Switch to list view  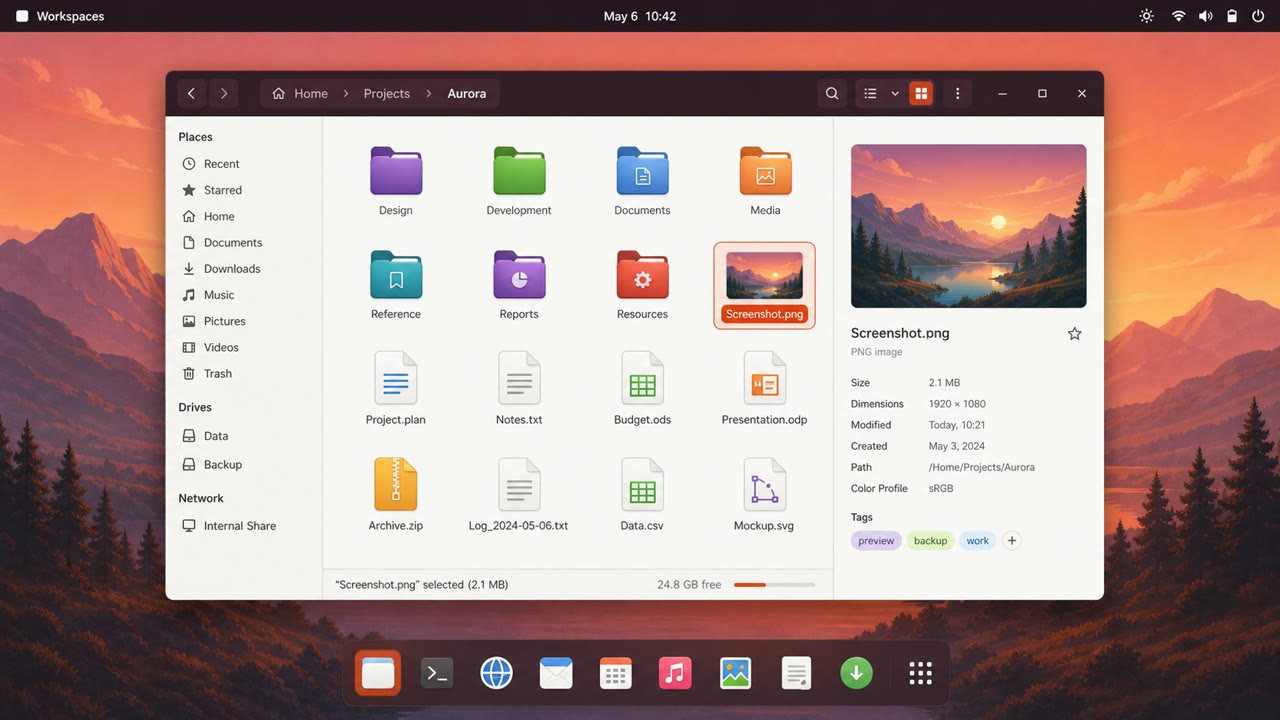click(870, 94)
